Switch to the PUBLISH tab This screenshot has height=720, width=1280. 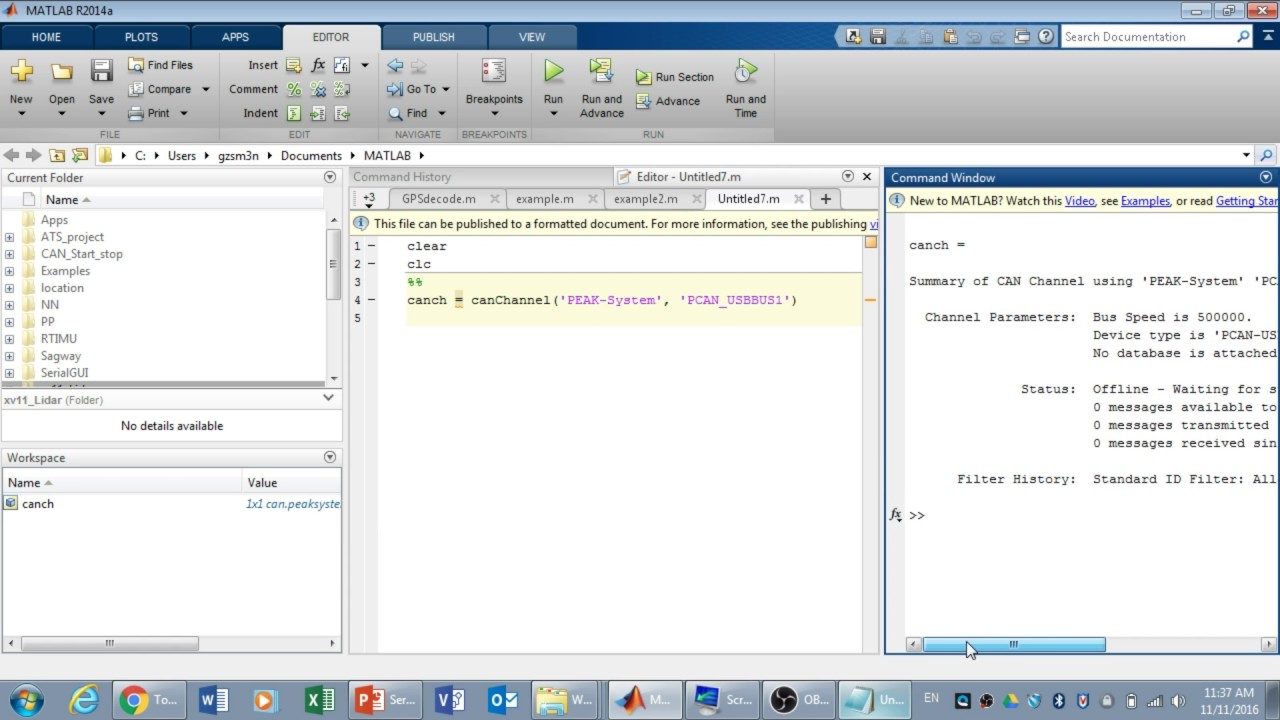(x=433, y=37)
